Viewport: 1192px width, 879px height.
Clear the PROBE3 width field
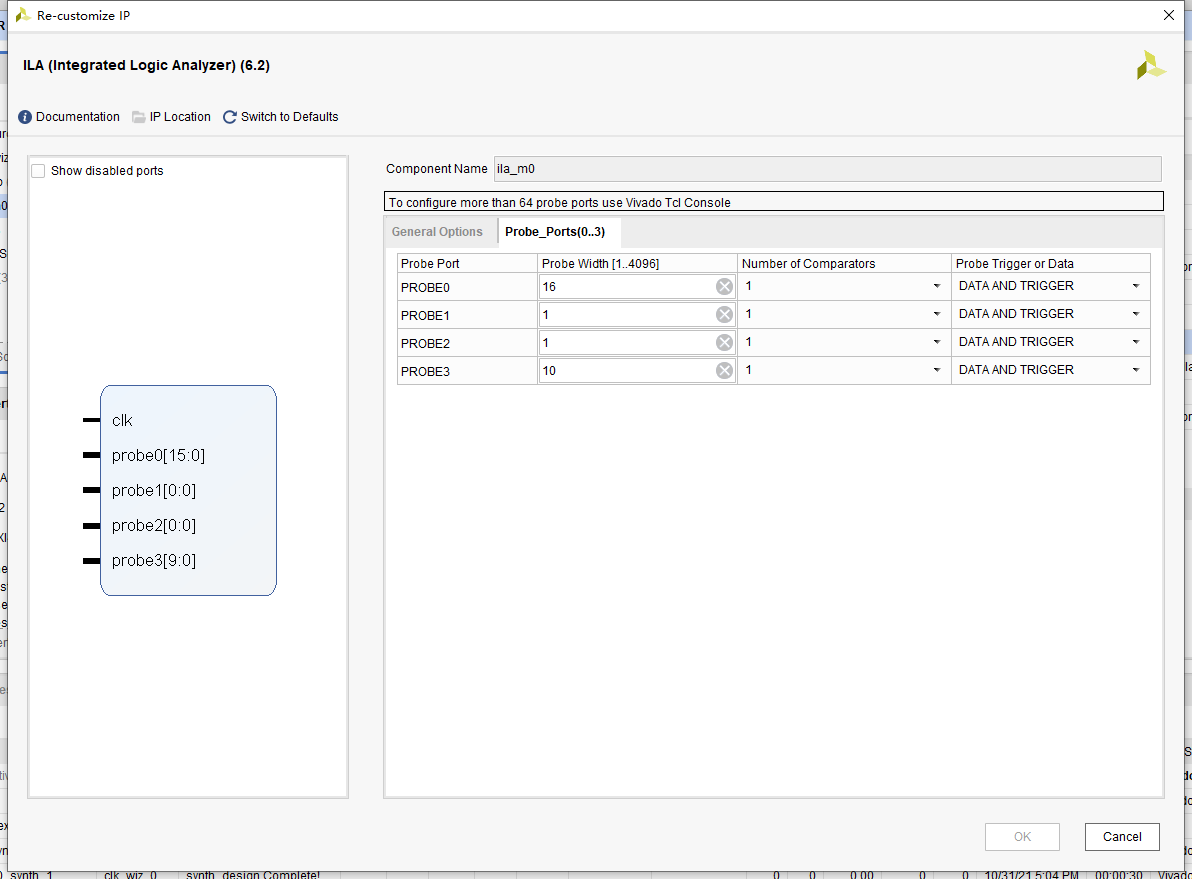point(724,370)
